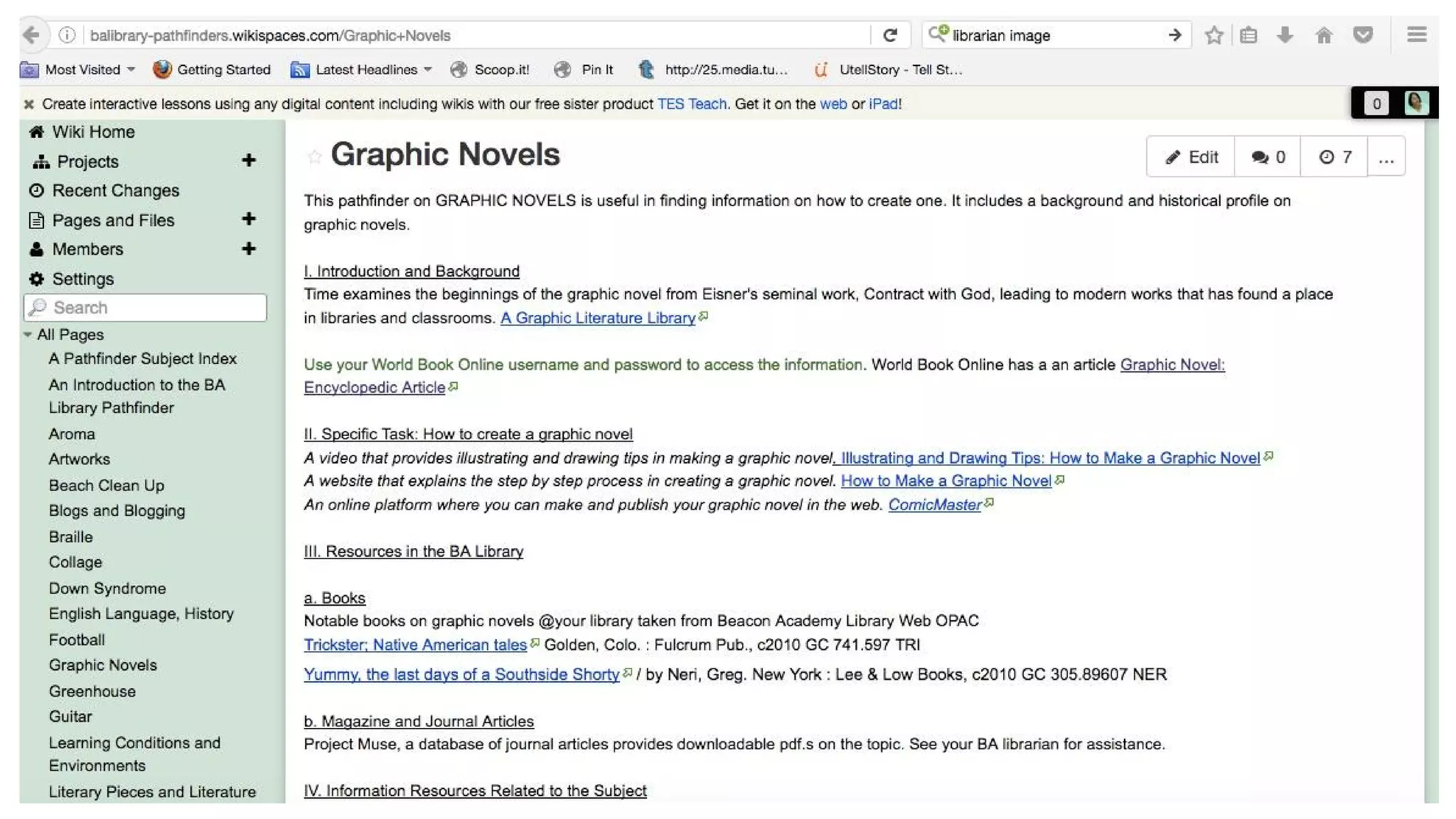Click the Edit pencil button
Viewport: 1456px width, 819px height.
tap(1191, 157)
